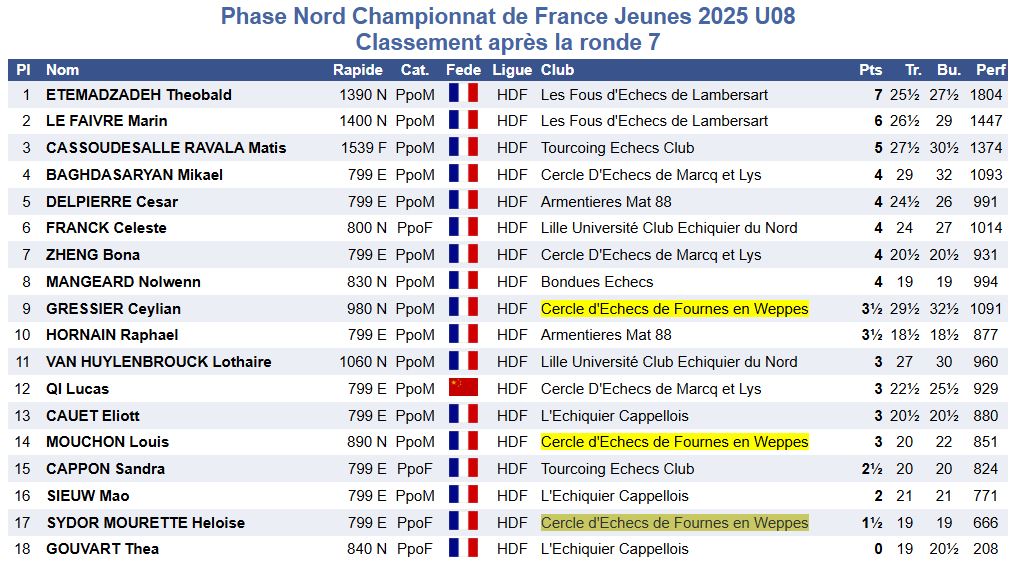The height and width of the screenshot is (565, 1009).
Task: Click Bondues Echecs club name
Action: (x=597, y=281)
